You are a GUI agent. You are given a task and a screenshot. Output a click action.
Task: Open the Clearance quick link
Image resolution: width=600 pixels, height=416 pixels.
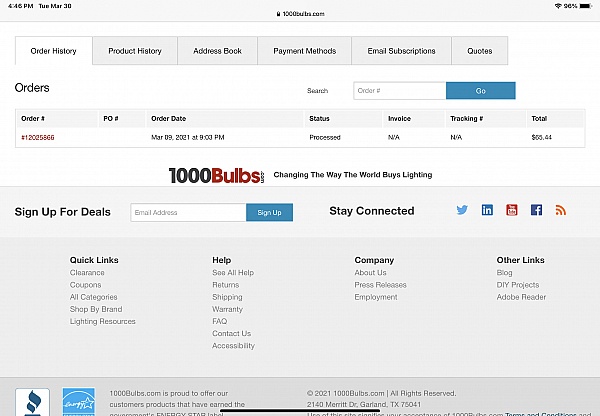(x=87, y=272)
